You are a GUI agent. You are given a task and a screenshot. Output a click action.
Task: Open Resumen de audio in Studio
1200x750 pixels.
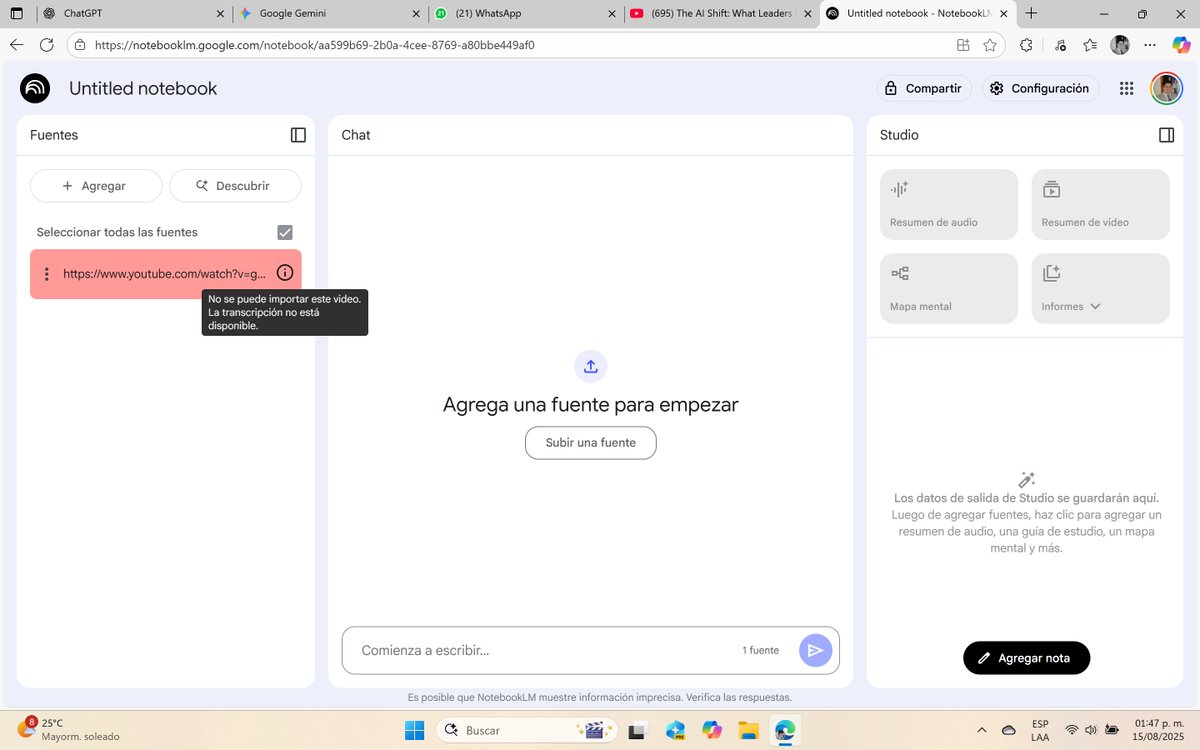(947, 204)
